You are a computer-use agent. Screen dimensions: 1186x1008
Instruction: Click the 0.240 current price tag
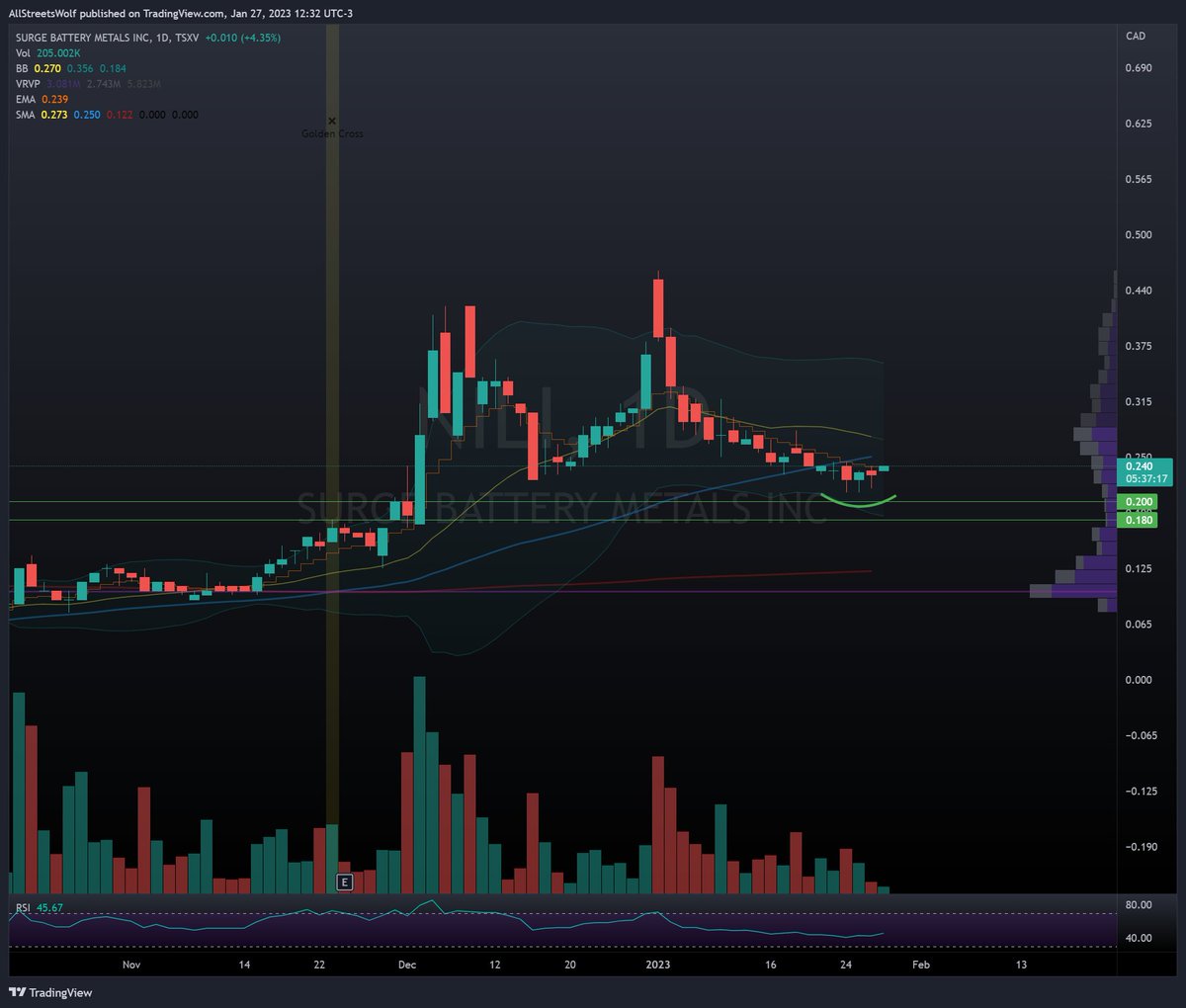point(1140,466)
